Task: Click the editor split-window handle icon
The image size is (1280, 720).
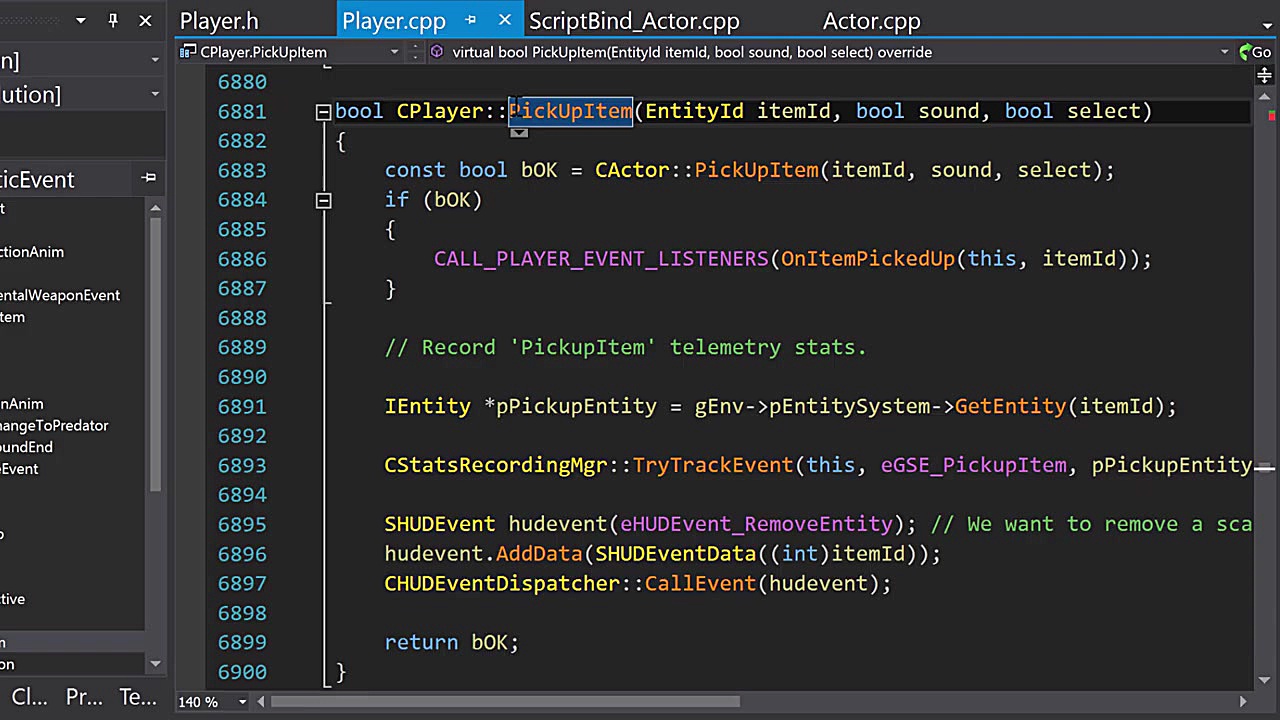Action: click(1264, 76)
